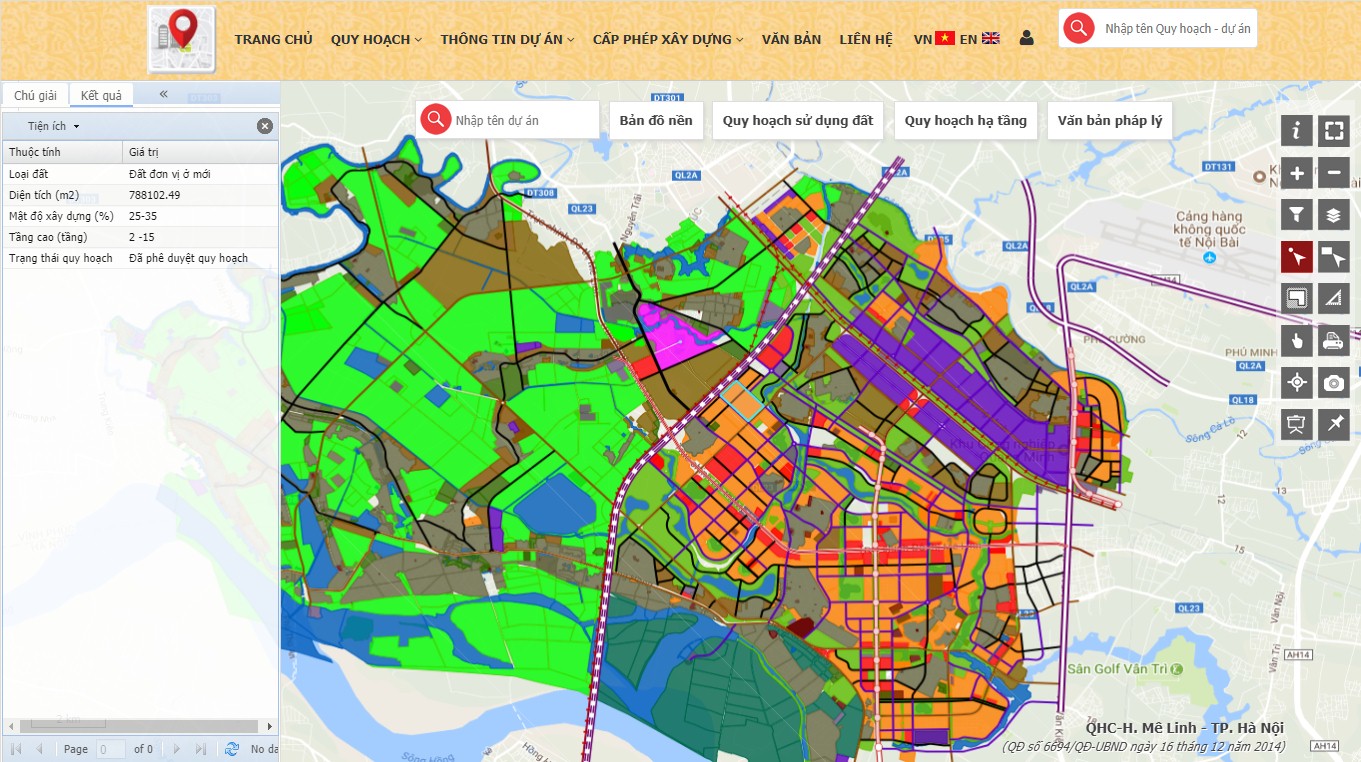1361x762 pixels.
Task: Click Quy hoạch hạ tầng button
Action: (966, 120)
